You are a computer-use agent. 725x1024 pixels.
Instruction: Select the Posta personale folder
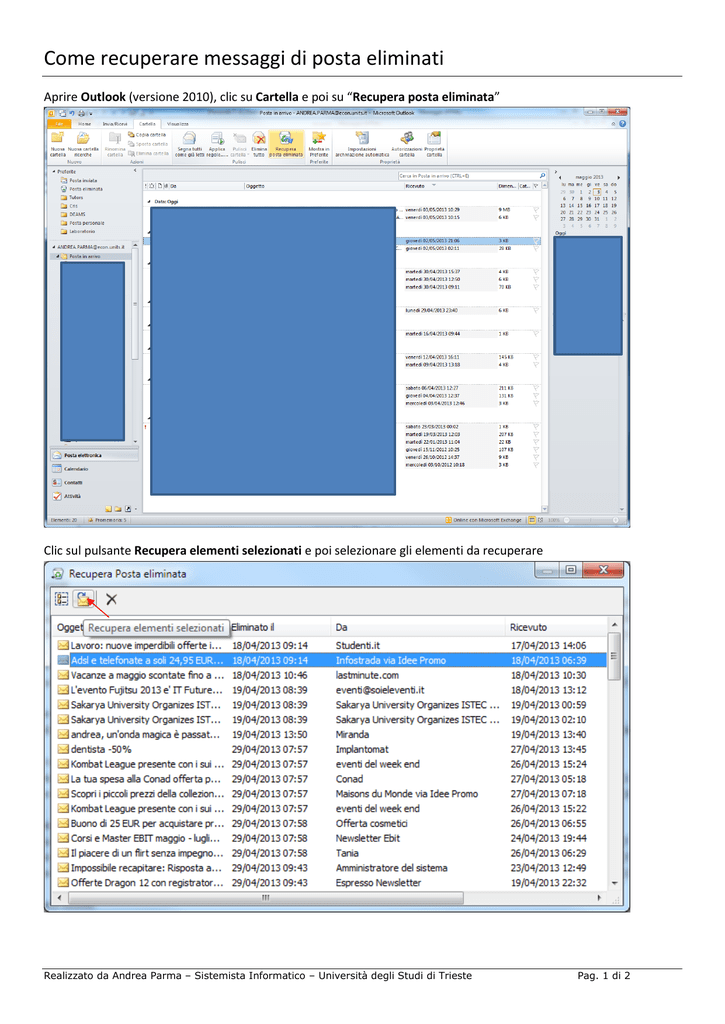coord(82,223)
